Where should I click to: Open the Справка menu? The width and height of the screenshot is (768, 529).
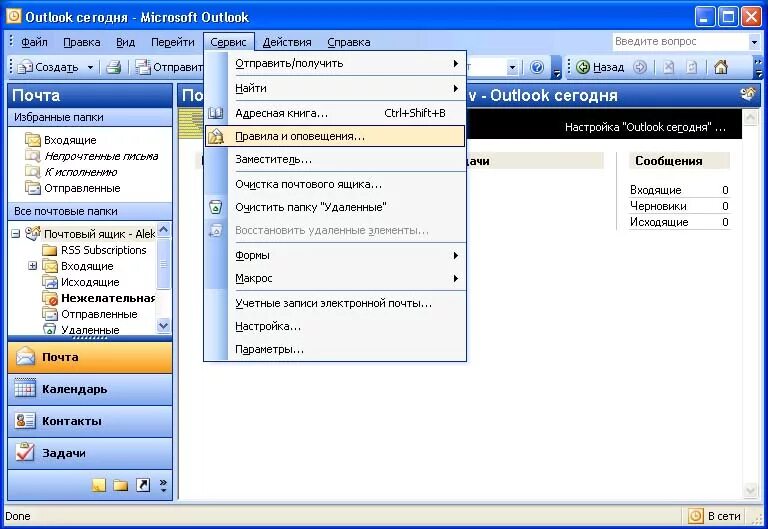pos(349,42)
